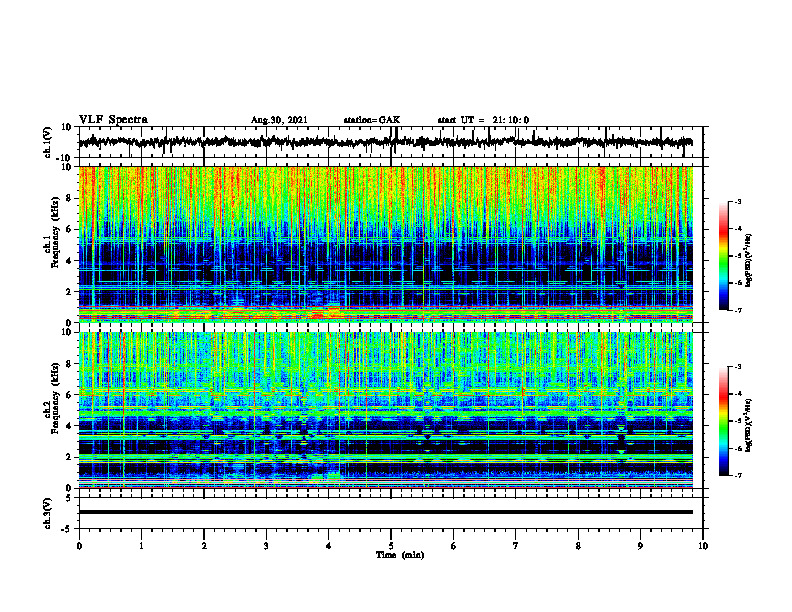Click time axis tick label 10
Screen dimensions: 792x612
(x=703, y=546)
